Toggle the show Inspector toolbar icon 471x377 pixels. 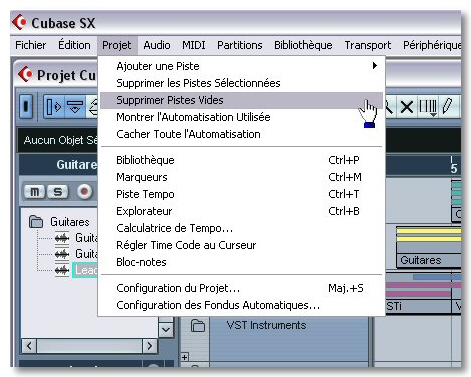[x=54, y=107]
